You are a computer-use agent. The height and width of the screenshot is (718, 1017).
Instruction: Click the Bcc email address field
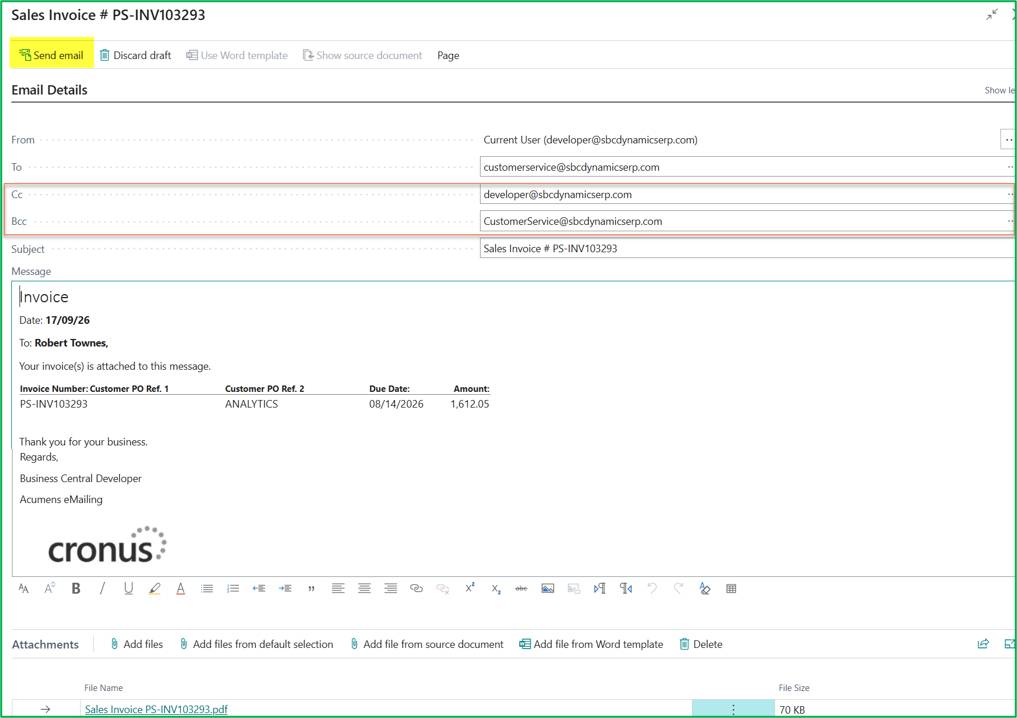747,221
